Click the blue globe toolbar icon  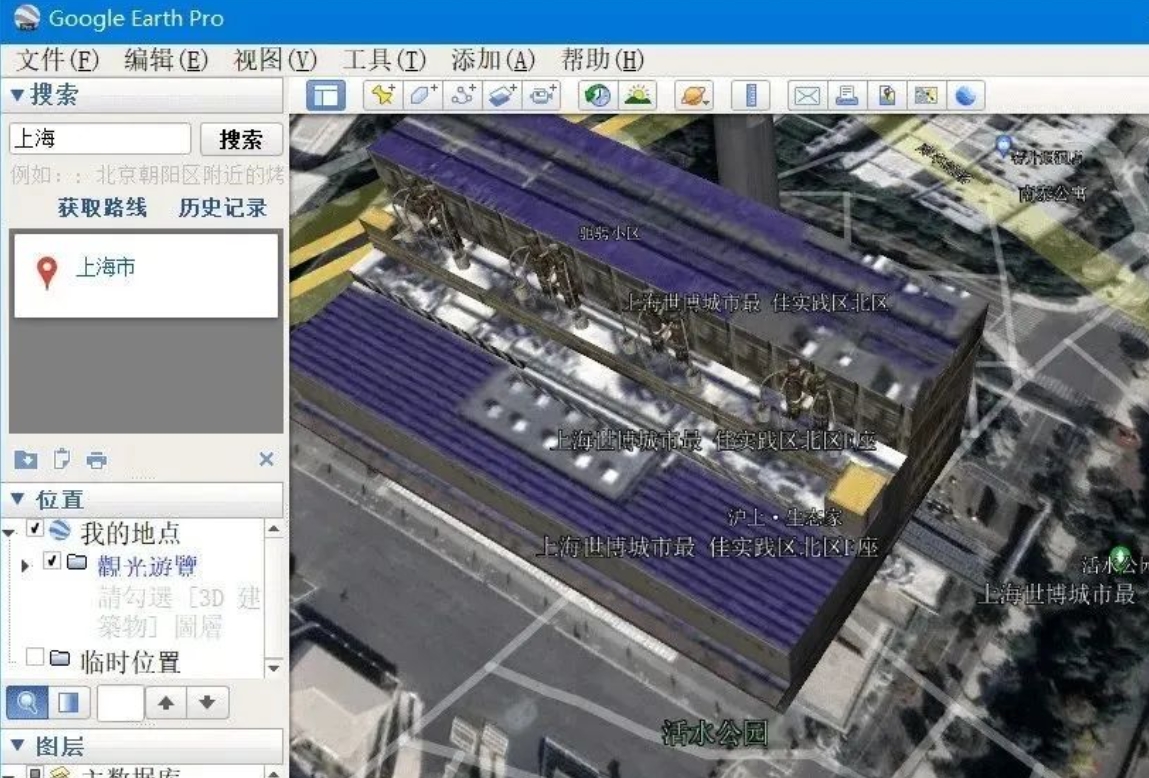pos(966,95)
